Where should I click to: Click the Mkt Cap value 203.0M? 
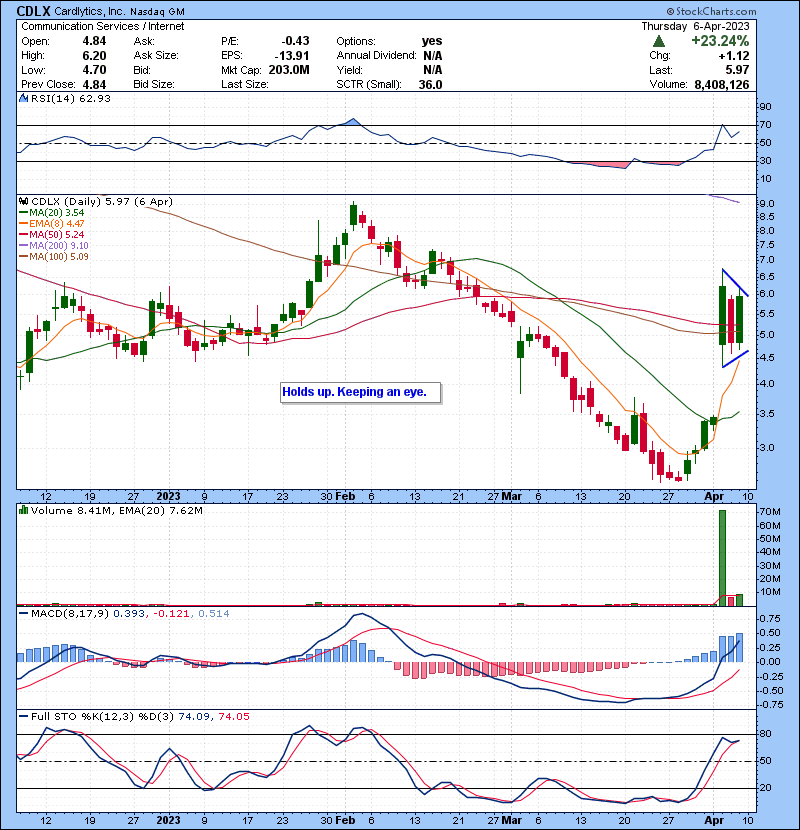pos(289,70)
